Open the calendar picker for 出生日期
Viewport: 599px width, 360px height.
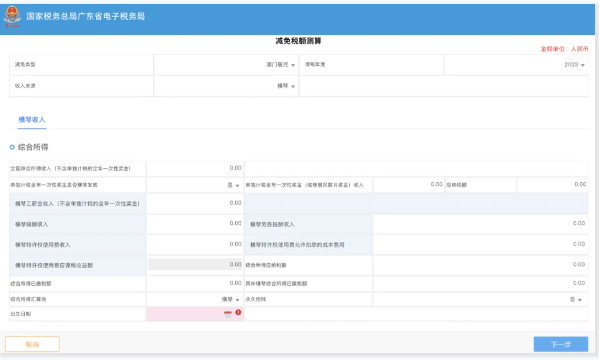click(228, 314)
